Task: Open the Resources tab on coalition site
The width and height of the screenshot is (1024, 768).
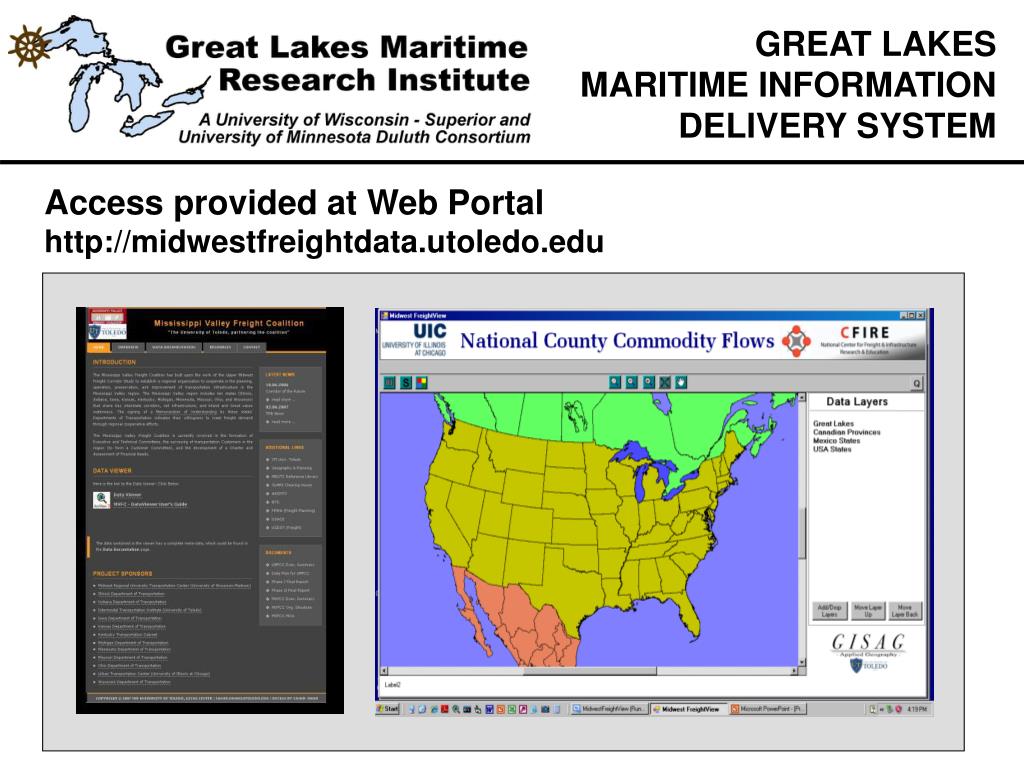Action: tap(220, 347)
